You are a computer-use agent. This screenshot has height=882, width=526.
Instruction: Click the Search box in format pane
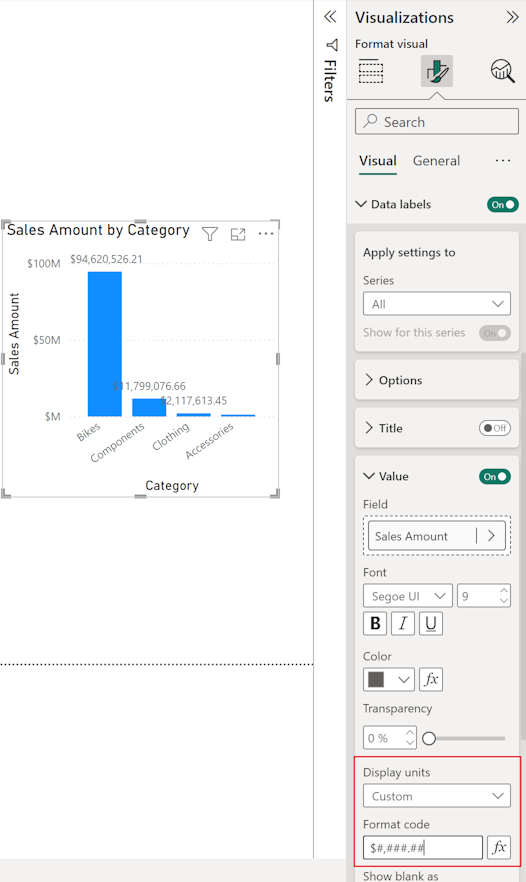(437, 122)
